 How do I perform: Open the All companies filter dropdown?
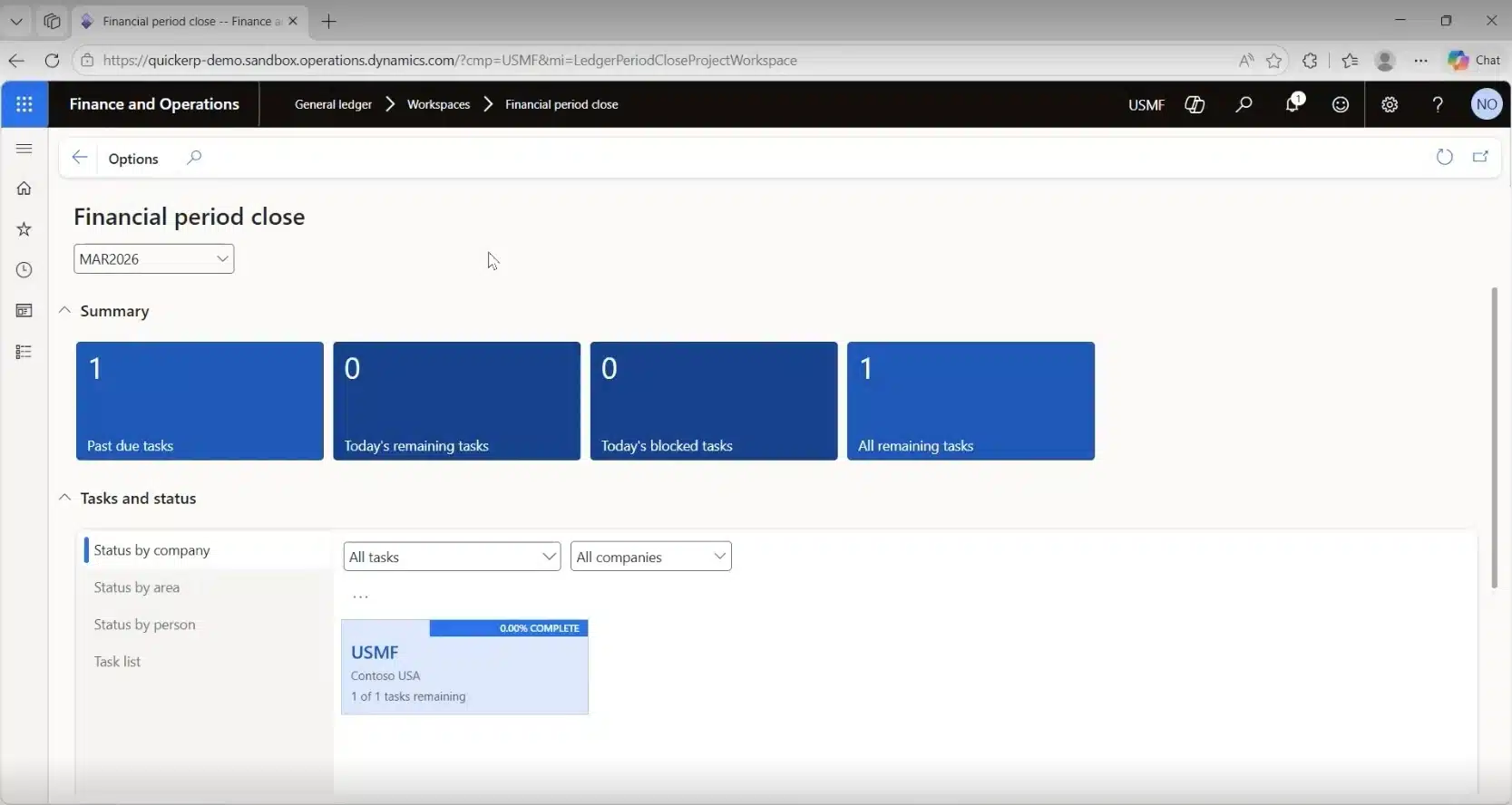click(x=650, y=557)
